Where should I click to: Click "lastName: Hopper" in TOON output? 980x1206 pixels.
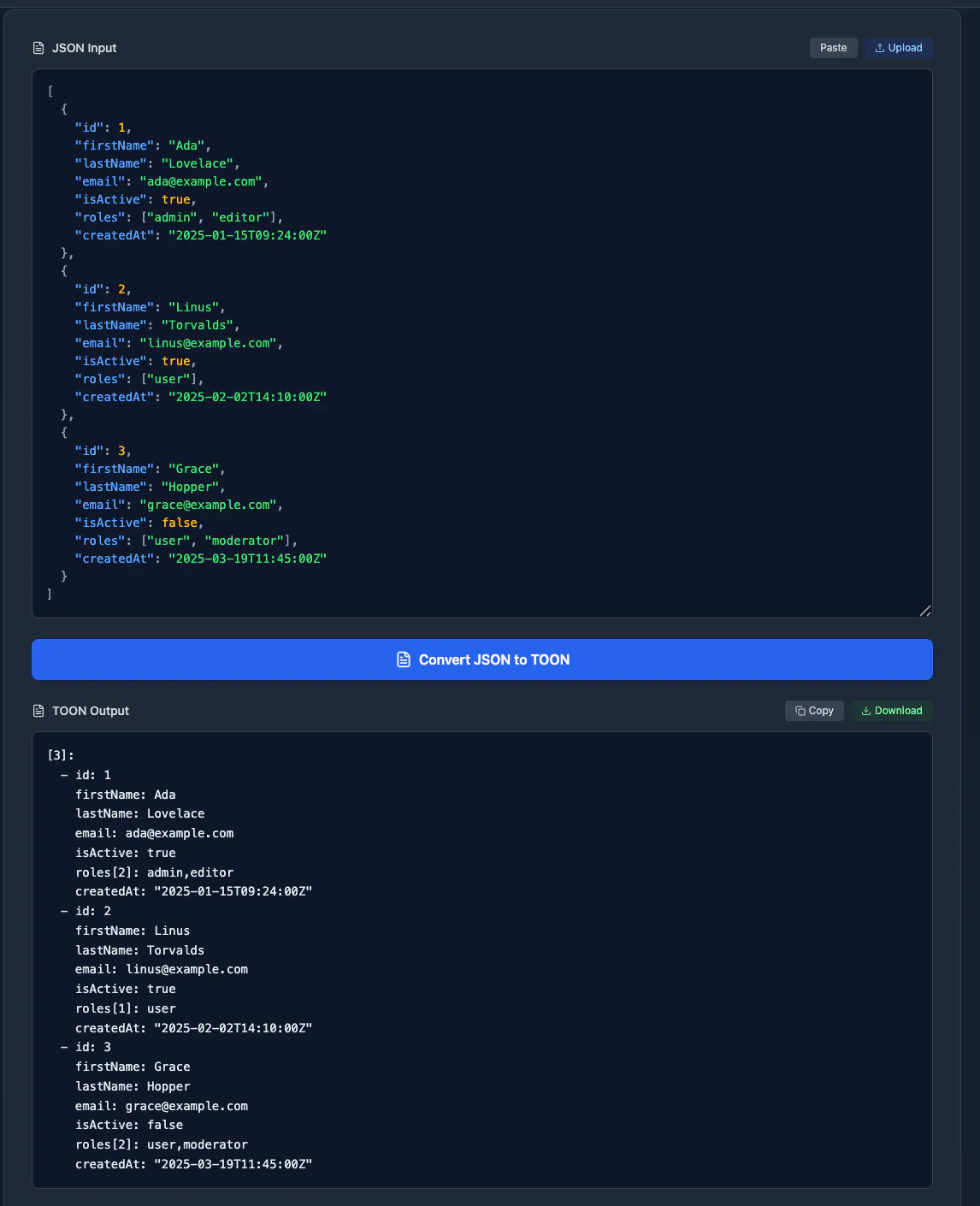click(133, 1086)
